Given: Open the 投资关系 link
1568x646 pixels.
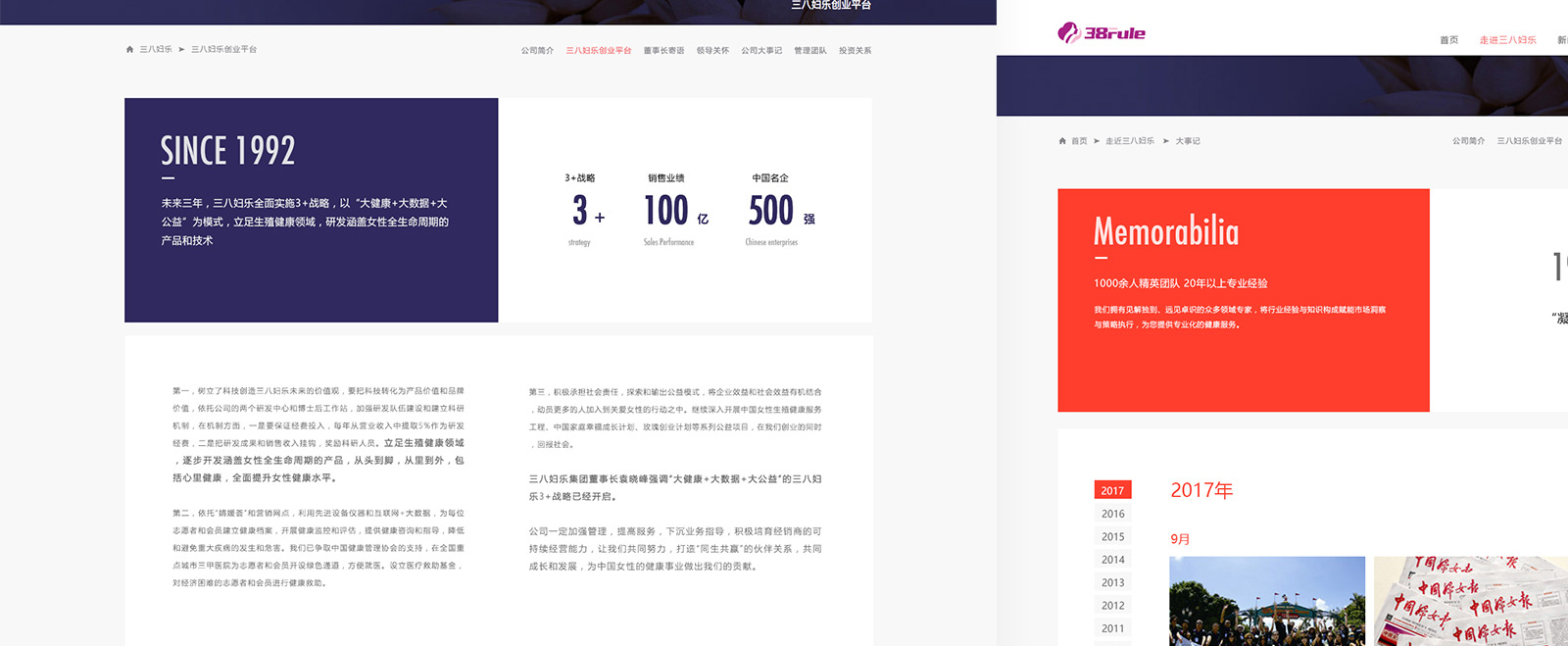Looking at the screenshot, I should [855, 51].
